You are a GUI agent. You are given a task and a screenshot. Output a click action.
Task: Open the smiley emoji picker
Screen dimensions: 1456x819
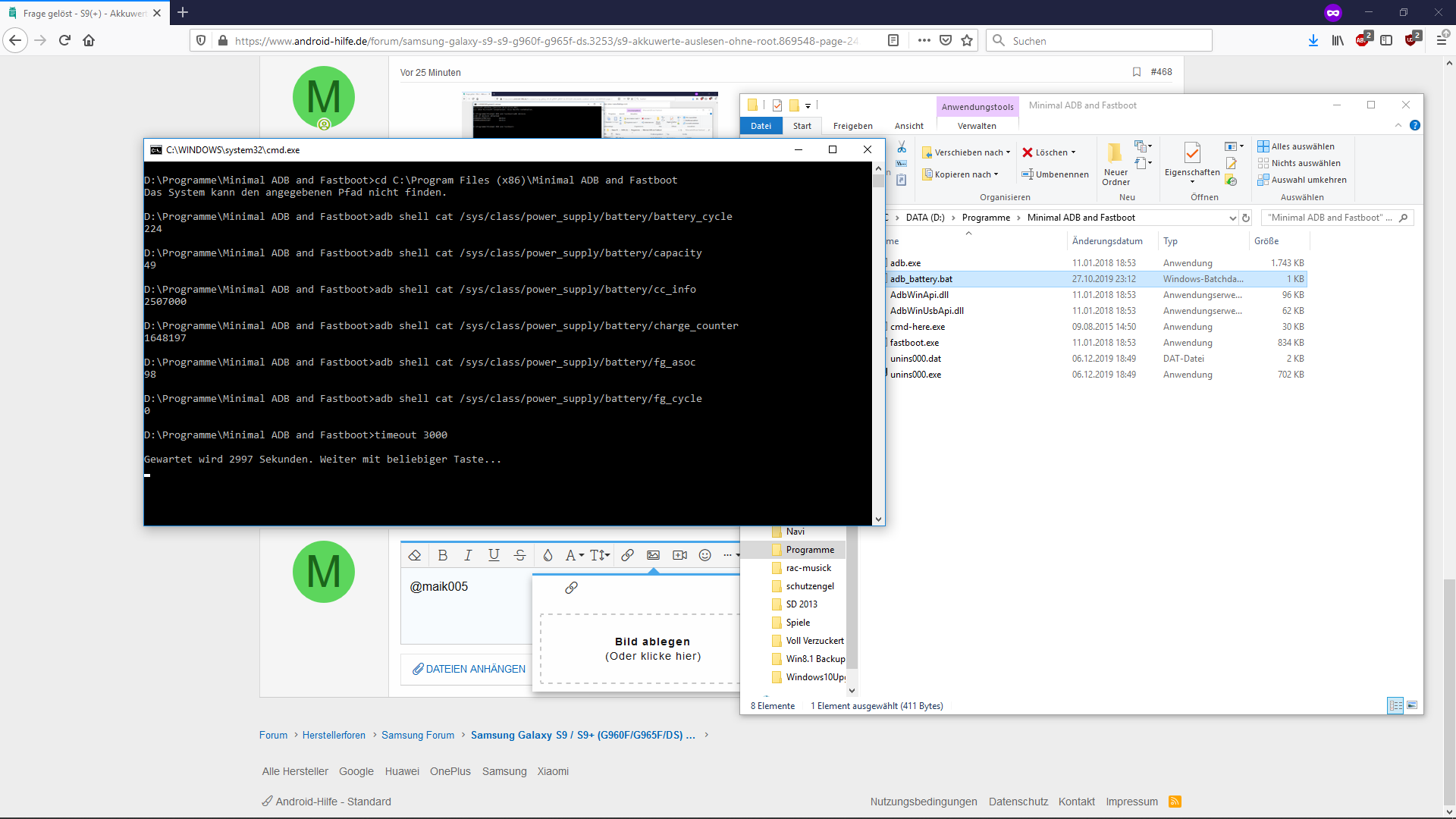(x=705, y=555)
